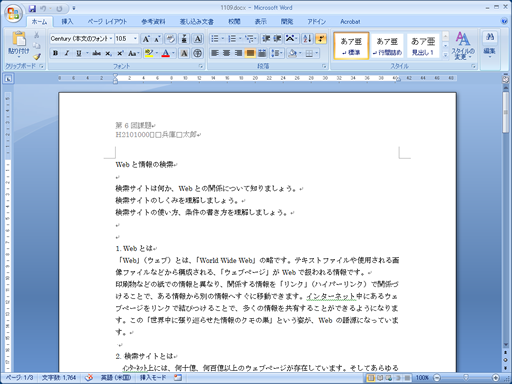
Task: Center align text
Action: point(227,53)
